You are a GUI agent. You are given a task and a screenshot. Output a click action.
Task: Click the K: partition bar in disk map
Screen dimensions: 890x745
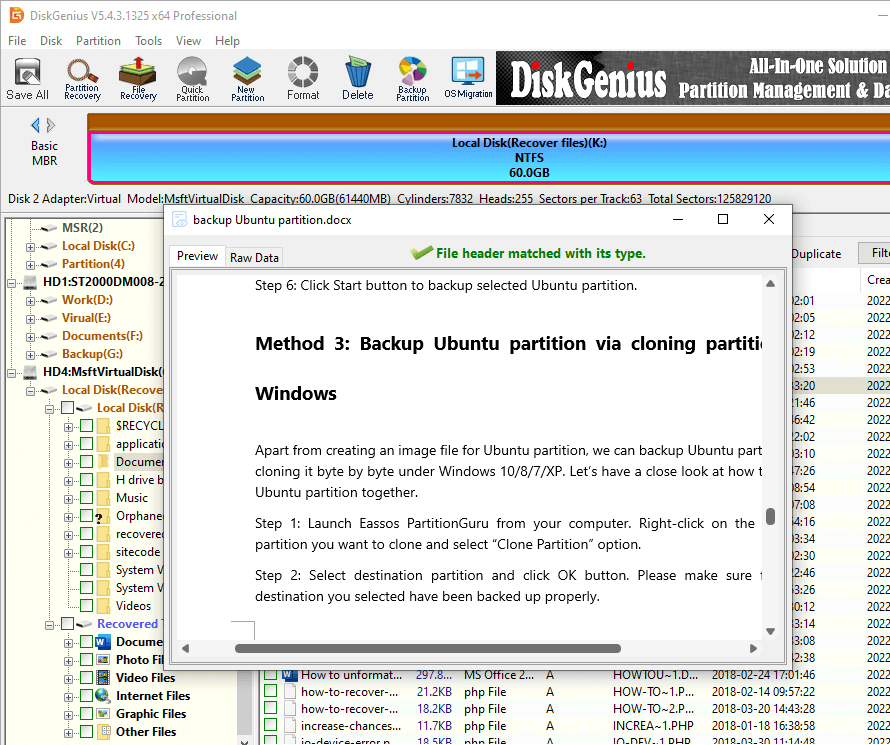pos(488,157)
